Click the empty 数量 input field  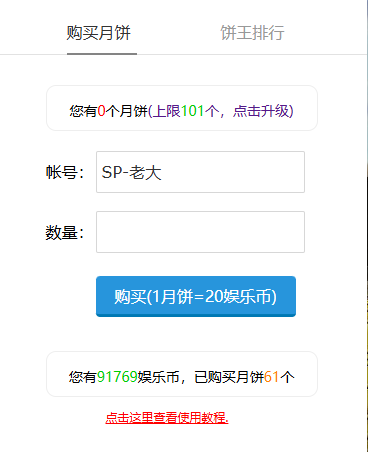coord(200,232)
